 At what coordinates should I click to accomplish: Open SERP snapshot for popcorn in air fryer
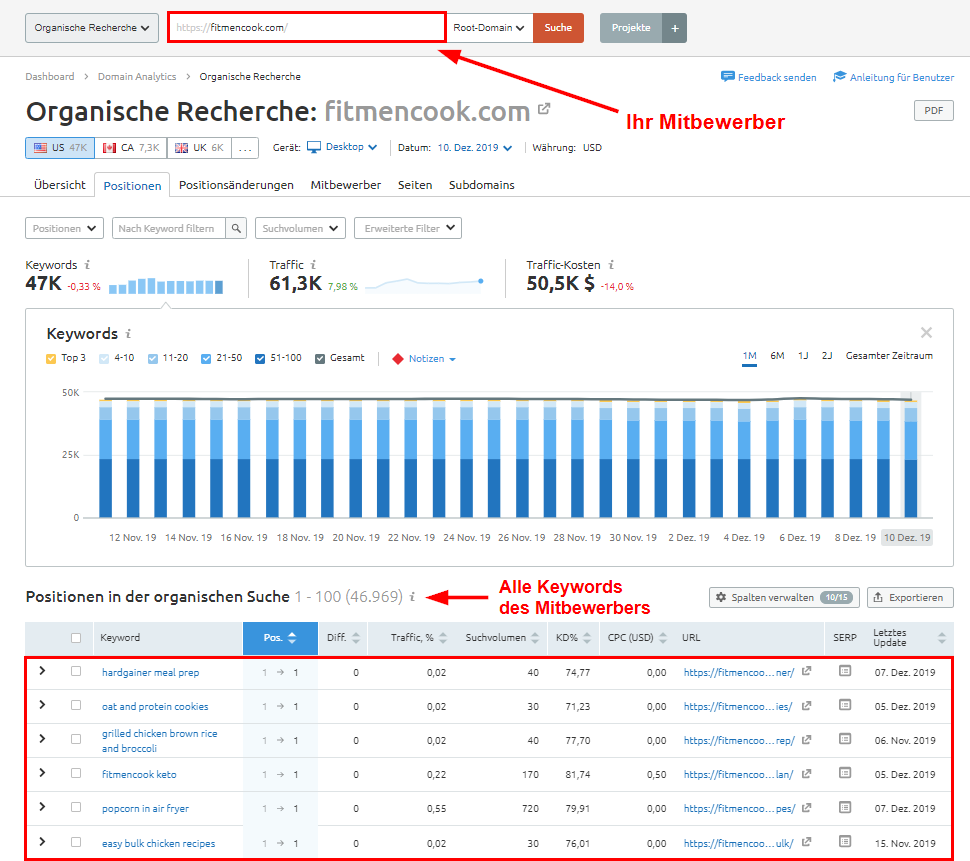(x=845, y=807)
